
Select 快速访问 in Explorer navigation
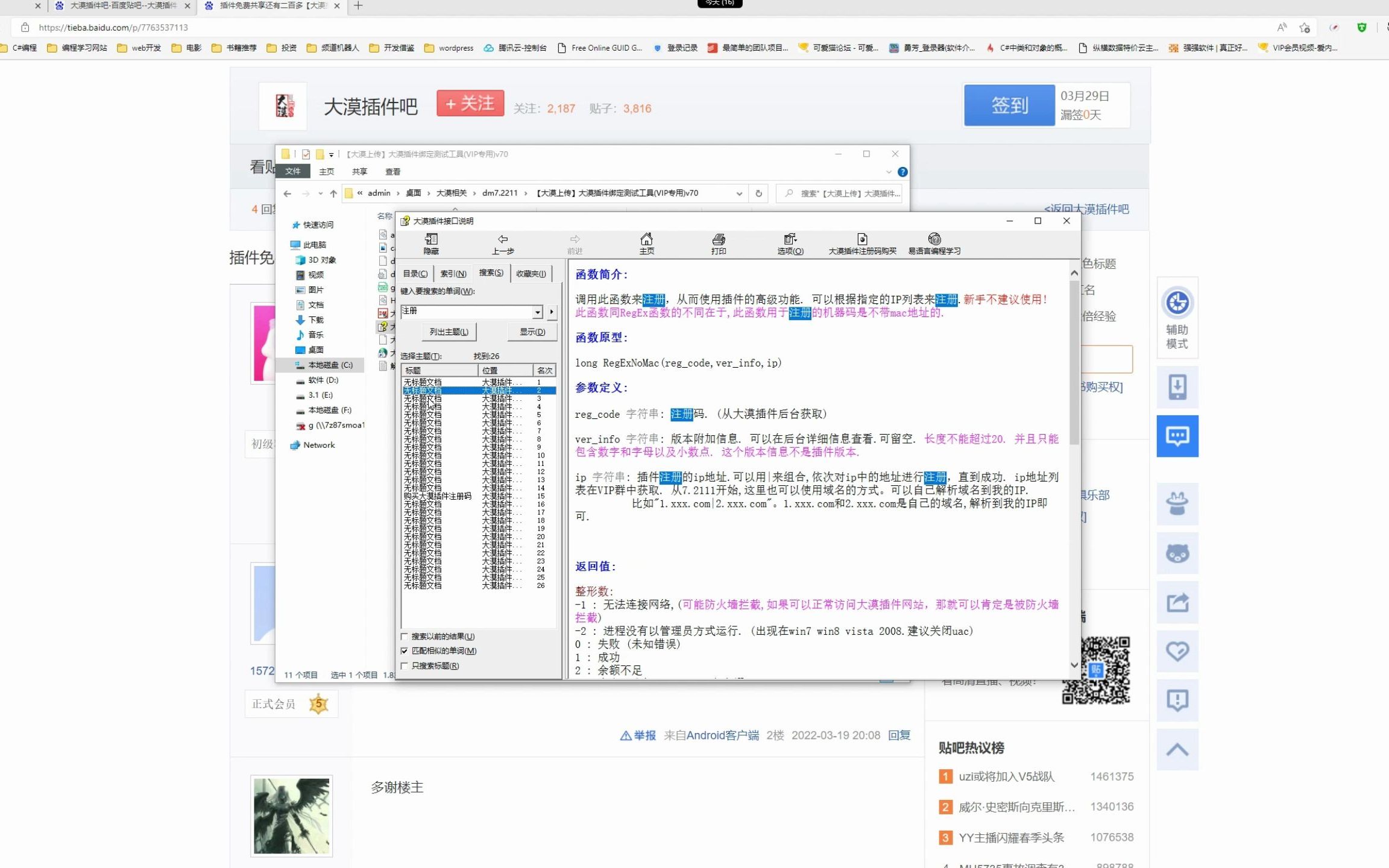click(x=318, y=225)
